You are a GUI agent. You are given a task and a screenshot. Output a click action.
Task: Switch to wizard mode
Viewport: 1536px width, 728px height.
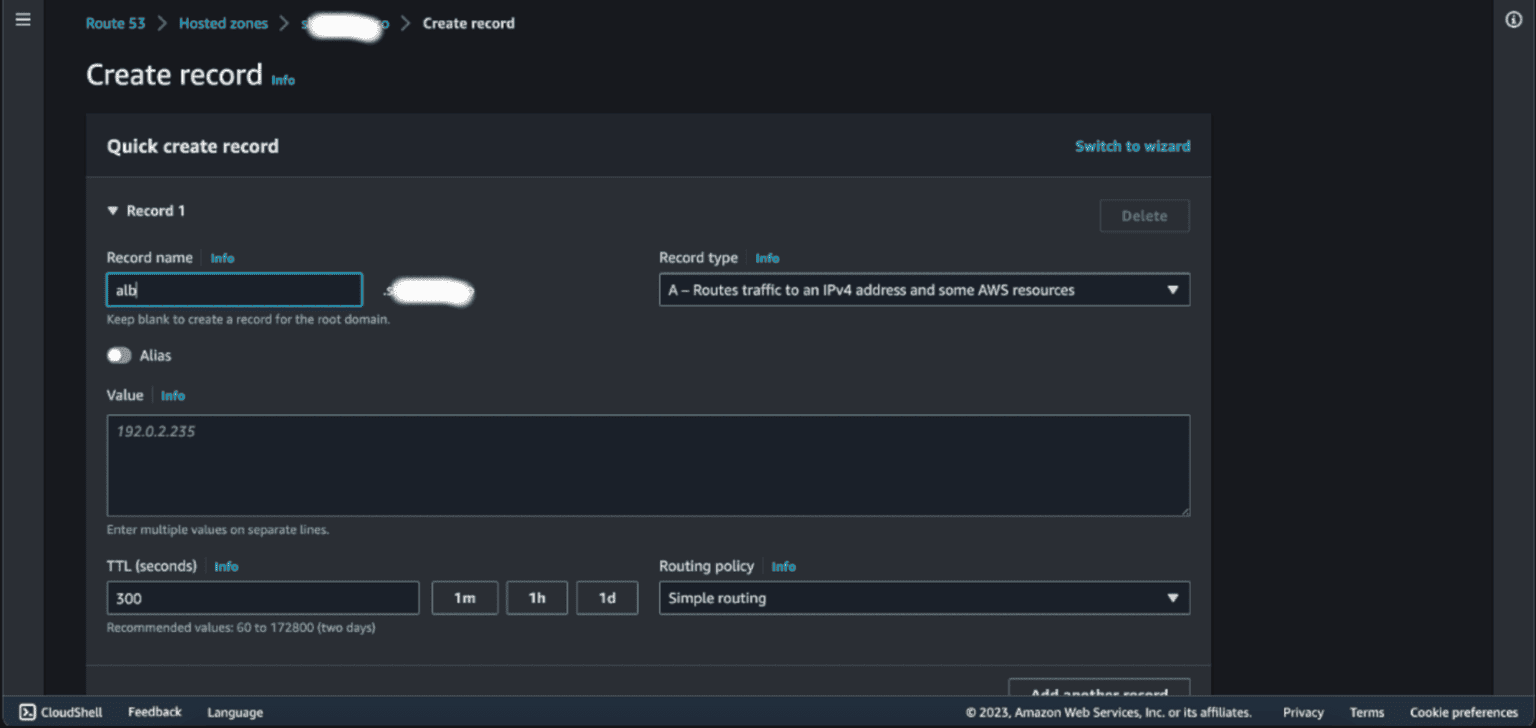[x=1132, y=145]
